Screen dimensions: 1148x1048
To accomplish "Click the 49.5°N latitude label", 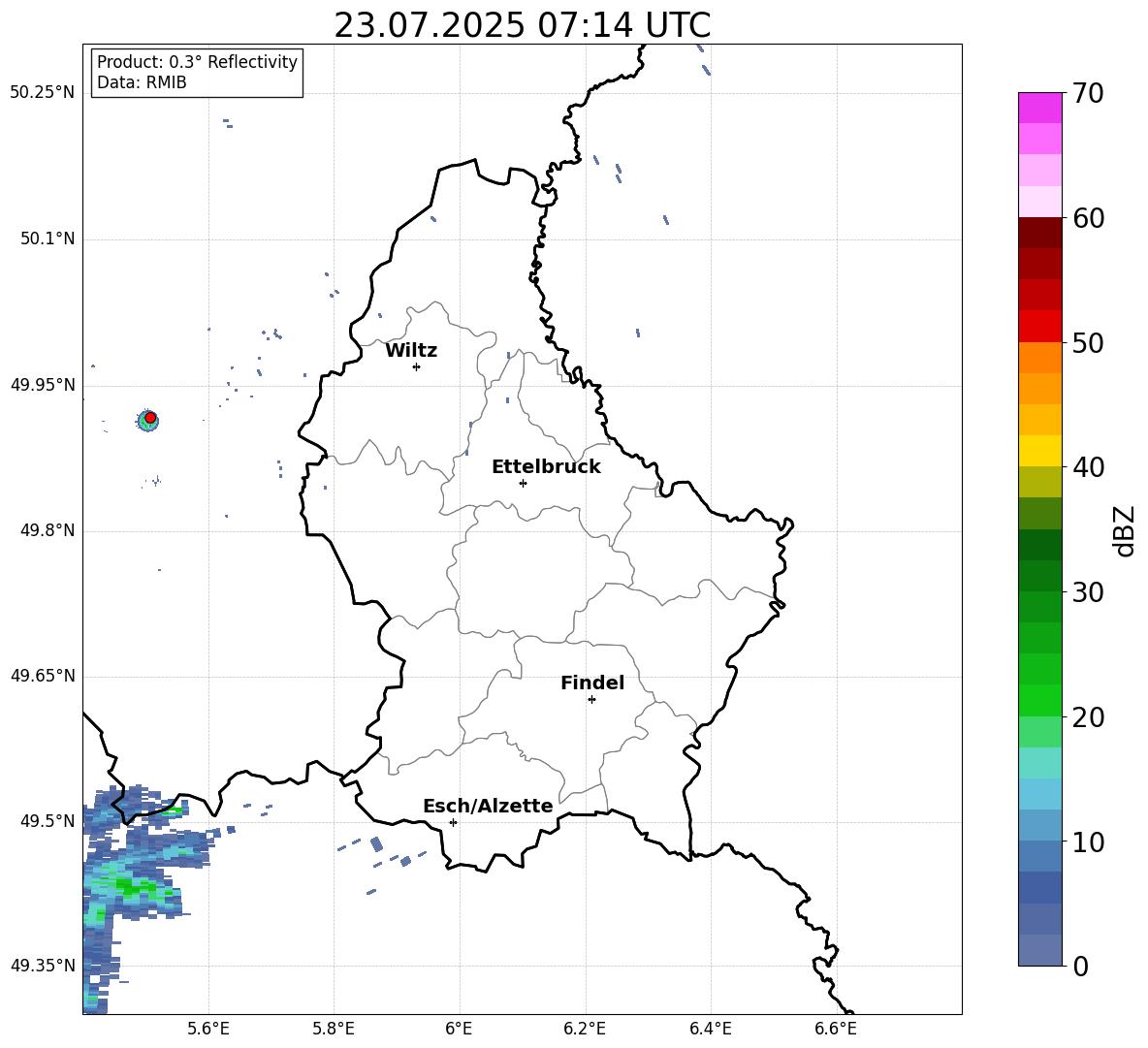I will (x=48, y=821).
